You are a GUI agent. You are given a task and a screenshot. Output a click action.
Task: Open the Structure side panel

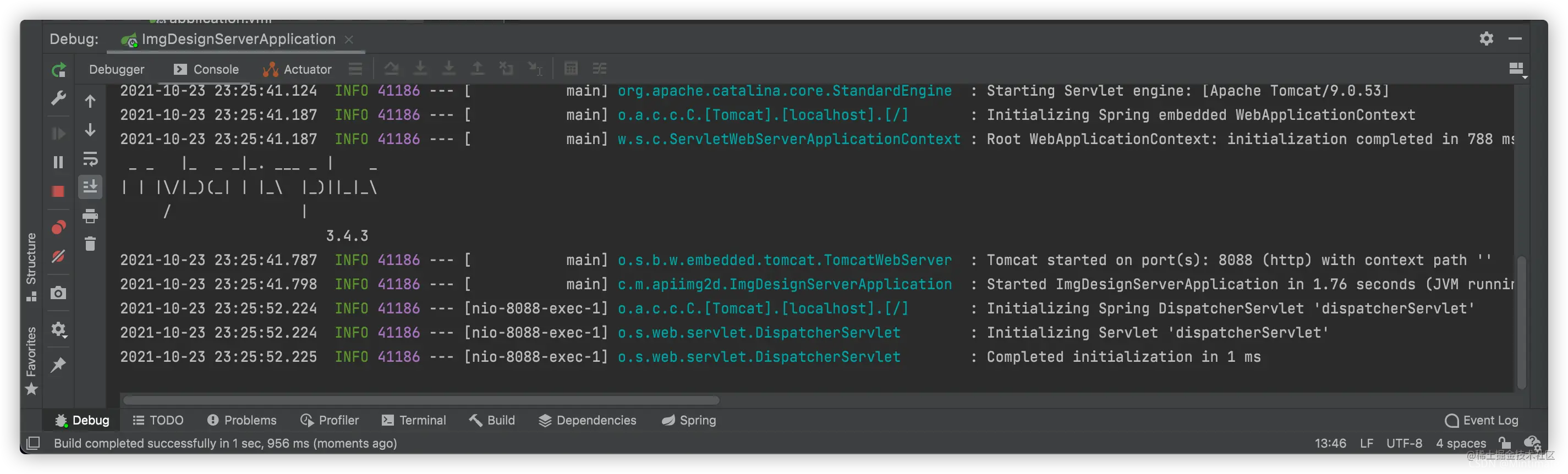tap(32, 267)
